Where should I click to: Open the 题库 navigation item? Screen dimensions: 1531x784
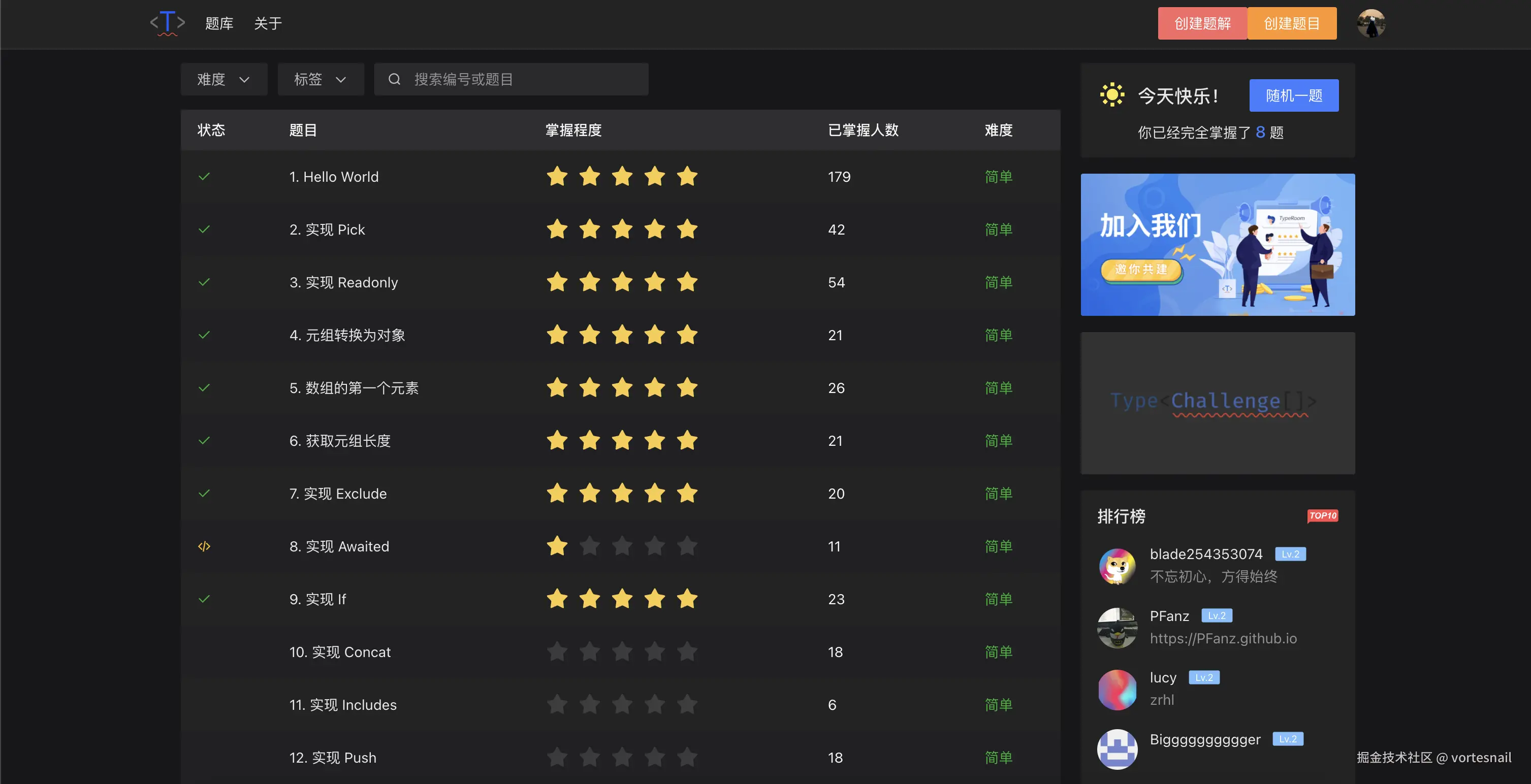[x=219, y=24]
